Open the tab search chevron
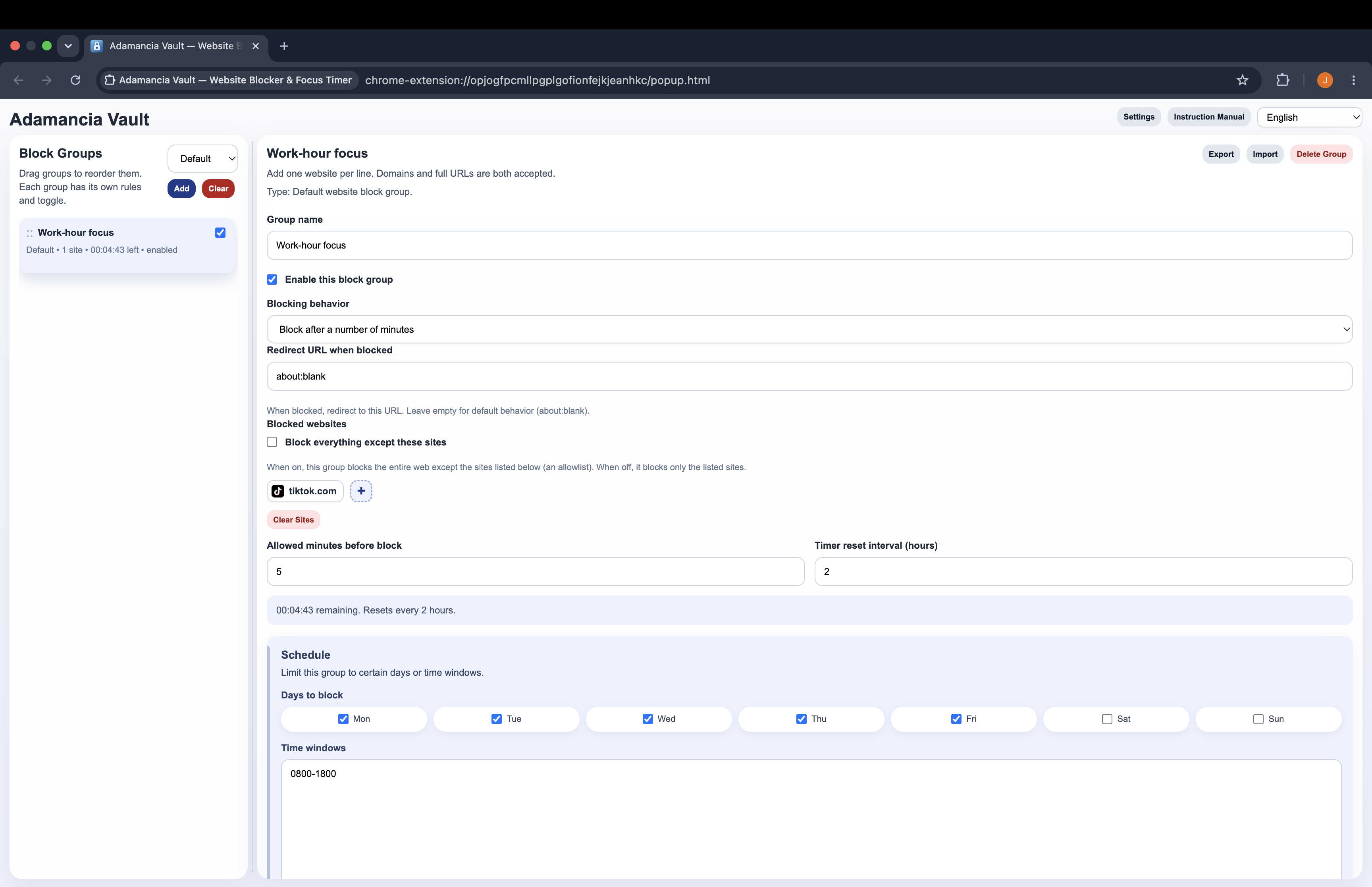The height and width of the screenshot is (887, 1372). (x=68, y=46)
